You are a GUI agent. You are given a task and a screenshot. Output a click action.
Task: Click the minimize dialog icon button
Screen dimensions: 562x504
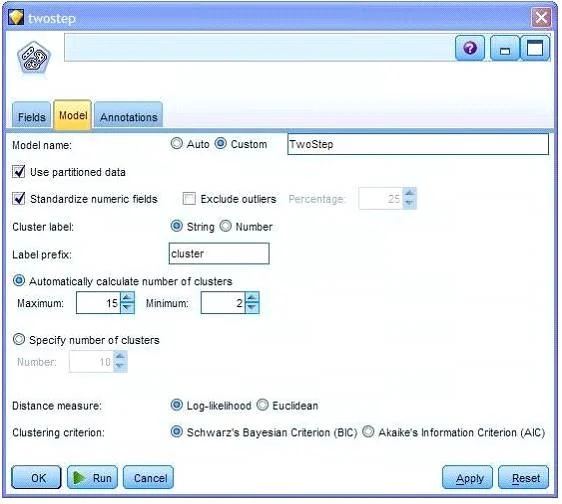[504, 48]
